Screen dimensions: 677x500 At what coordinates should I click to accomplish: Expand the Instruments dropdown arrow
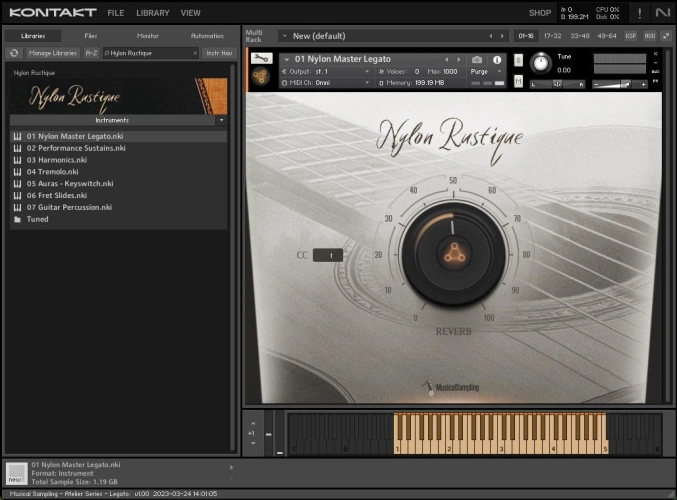coord(221,119)
